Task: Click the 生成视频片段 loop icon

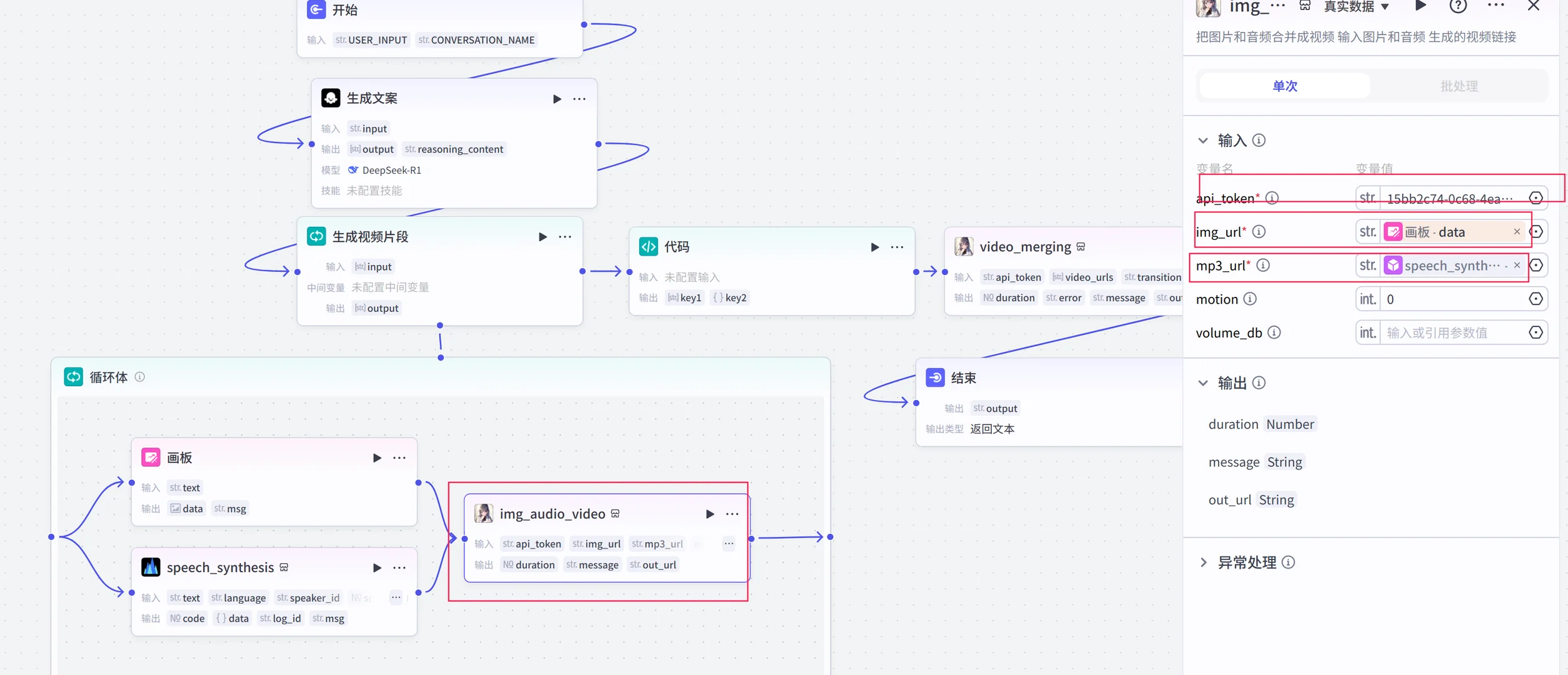Action: 316,236
